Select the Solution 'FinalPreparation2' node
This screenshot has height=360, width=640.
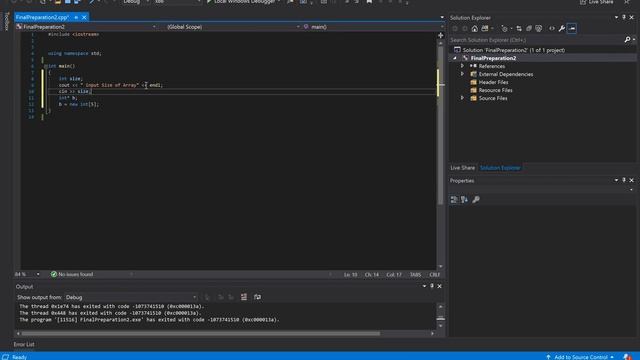point(513,50)
